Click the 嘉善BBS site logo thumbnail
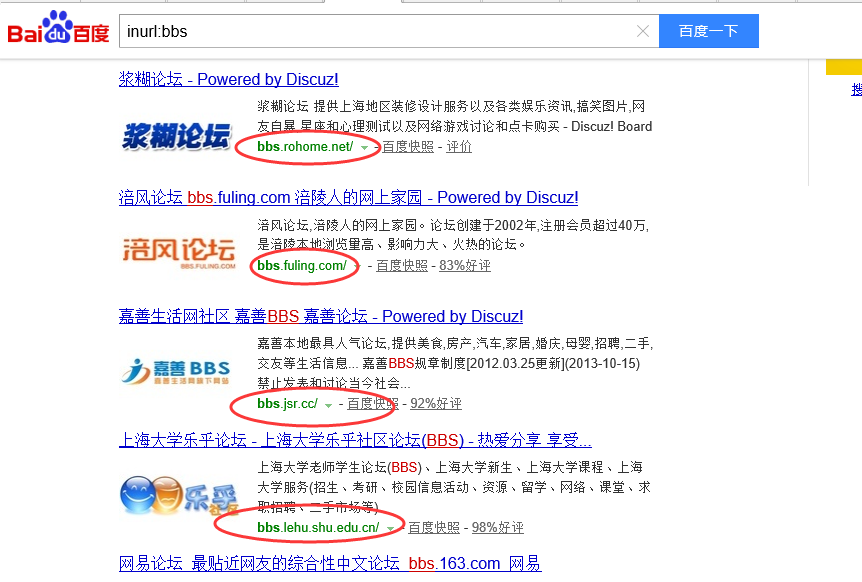The width and height of the screenshot is (862, 582). (176, 372)
